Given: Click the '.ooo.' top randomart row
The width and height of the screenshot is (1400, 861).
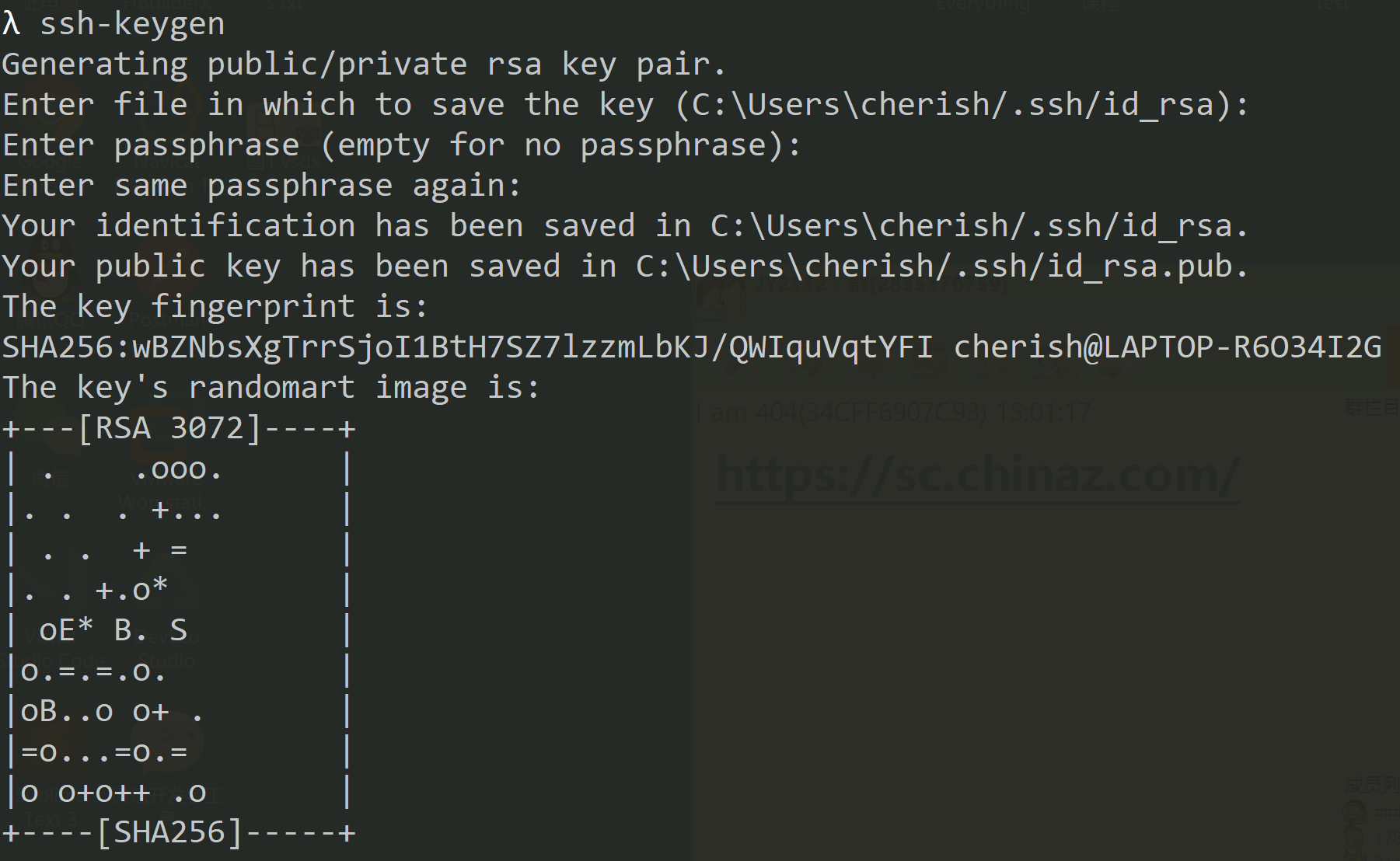Looking at the screenshot, I should click(x=178, y=469).
